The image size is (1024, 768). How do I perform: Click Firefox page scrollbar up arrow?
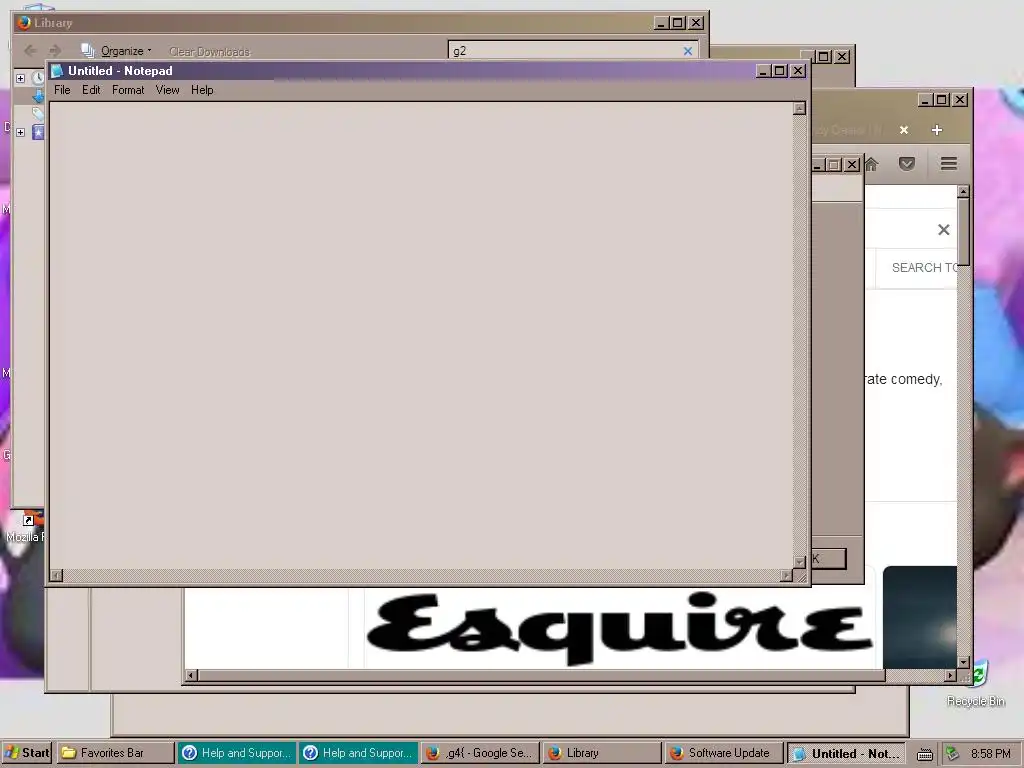[x=963, y=191]
